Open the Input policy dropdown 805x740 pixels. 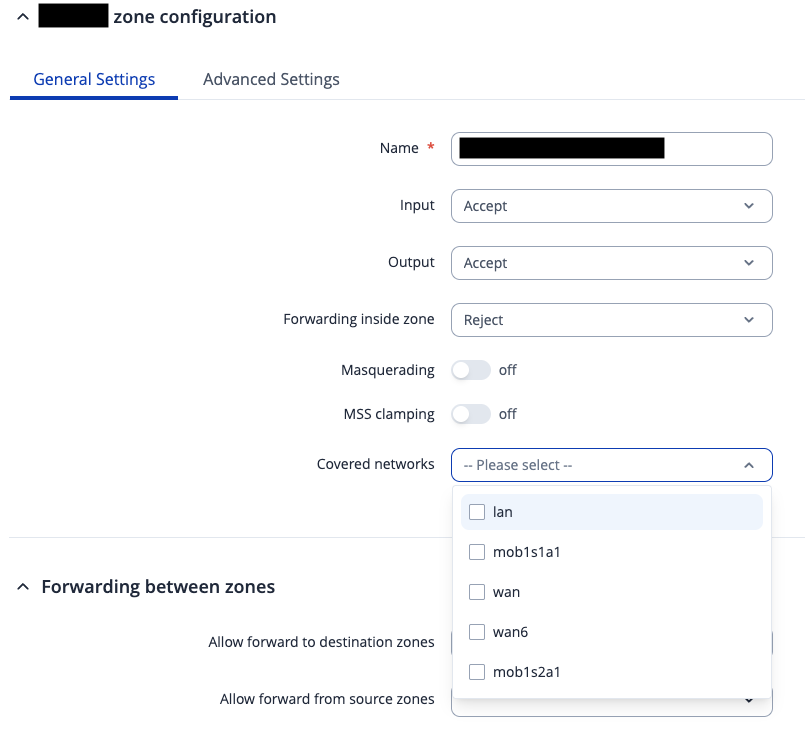611,206
